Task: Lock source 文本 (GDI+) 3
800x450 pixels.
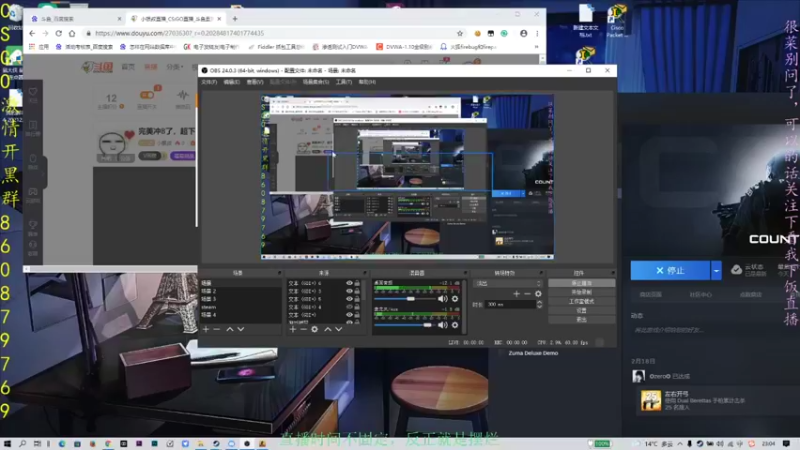Action: point(357,291)
